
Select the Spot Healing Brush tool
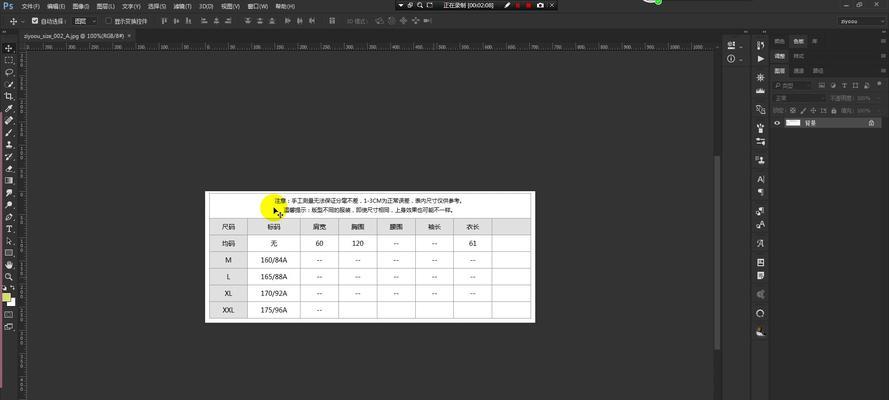[9, 121]
